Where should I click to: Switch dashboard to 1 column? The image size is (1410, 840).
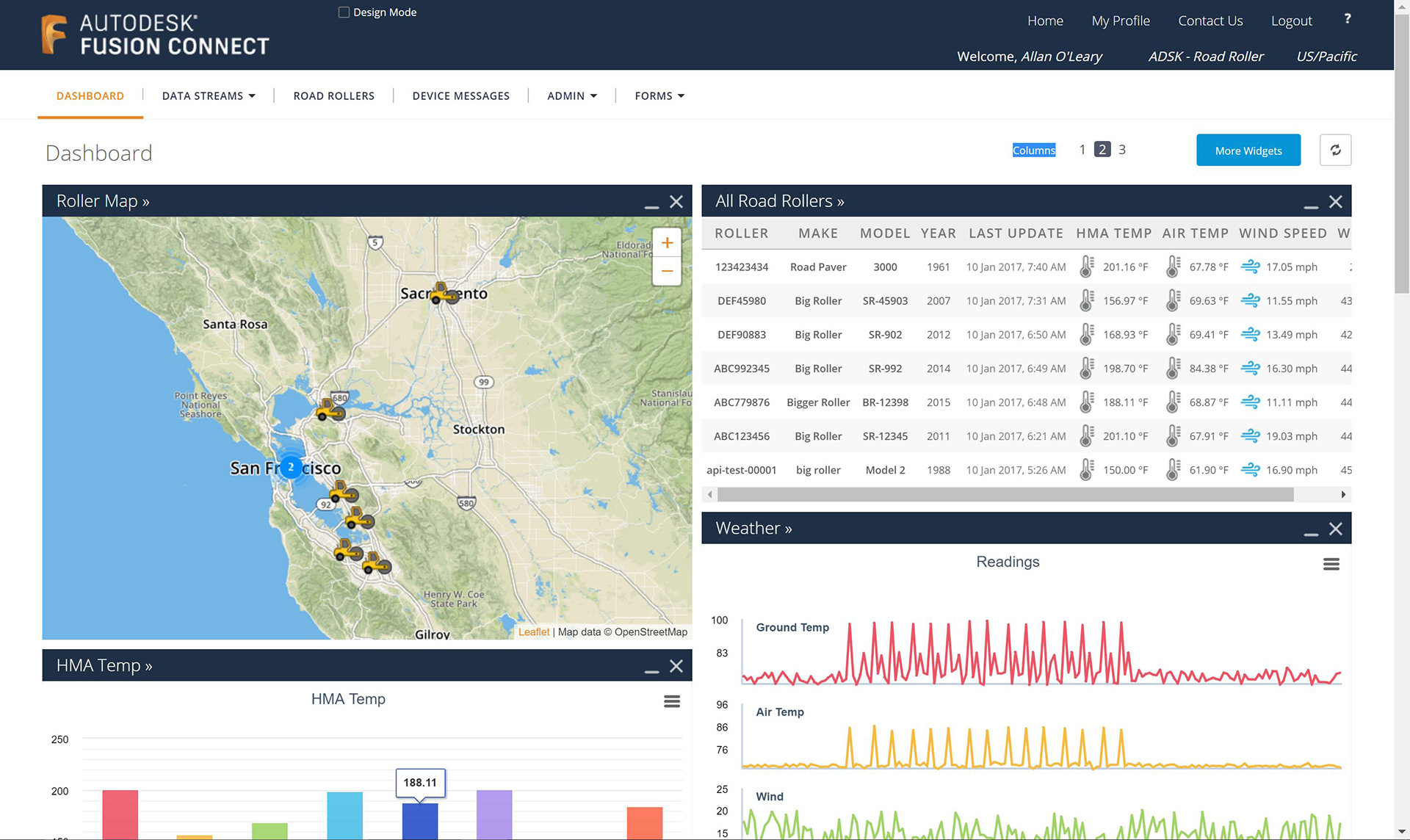click(x=1082, y=150)
